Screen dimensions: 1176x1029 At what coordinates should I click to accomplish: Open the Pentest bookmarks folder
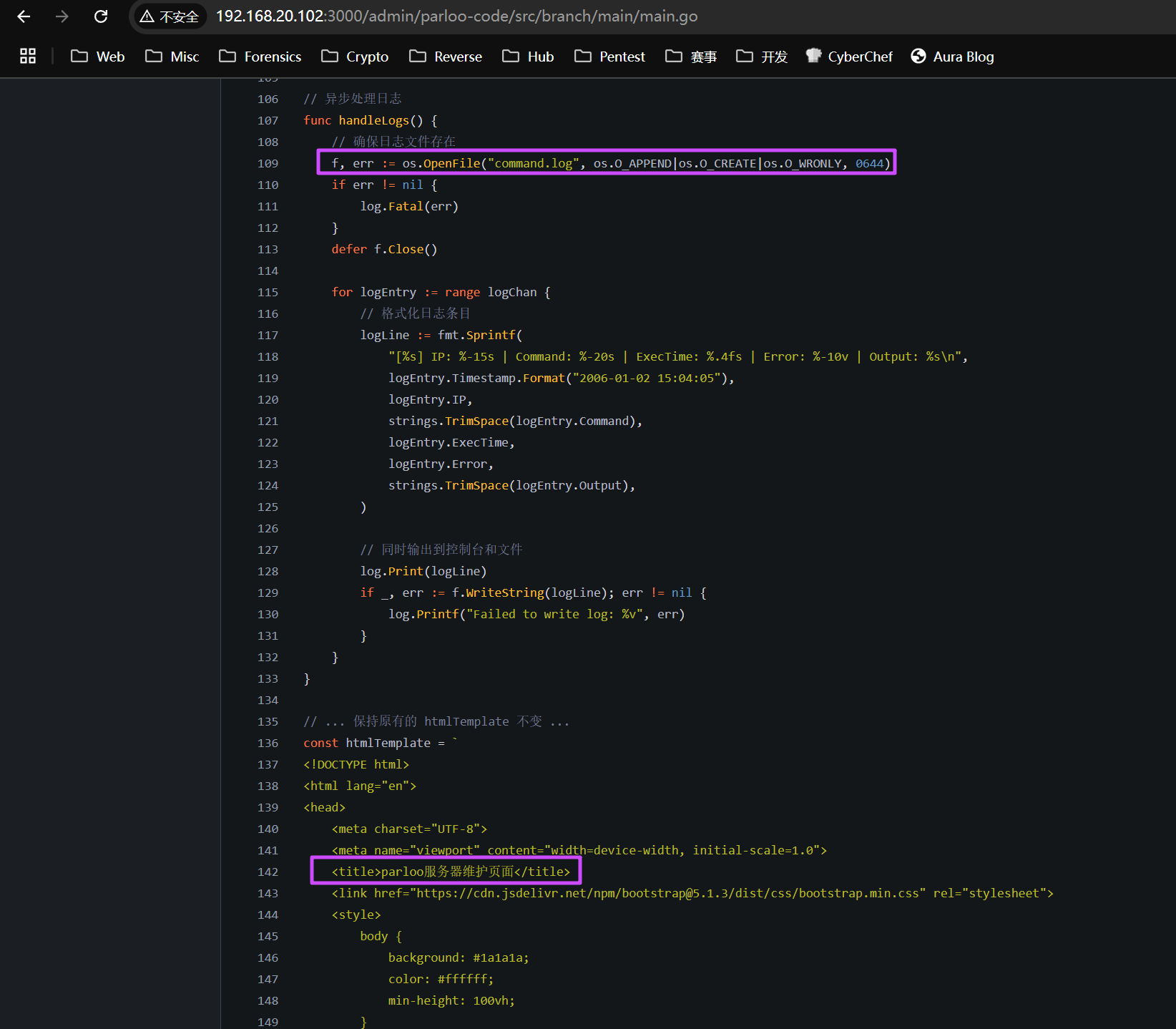[x=609, y=57]
